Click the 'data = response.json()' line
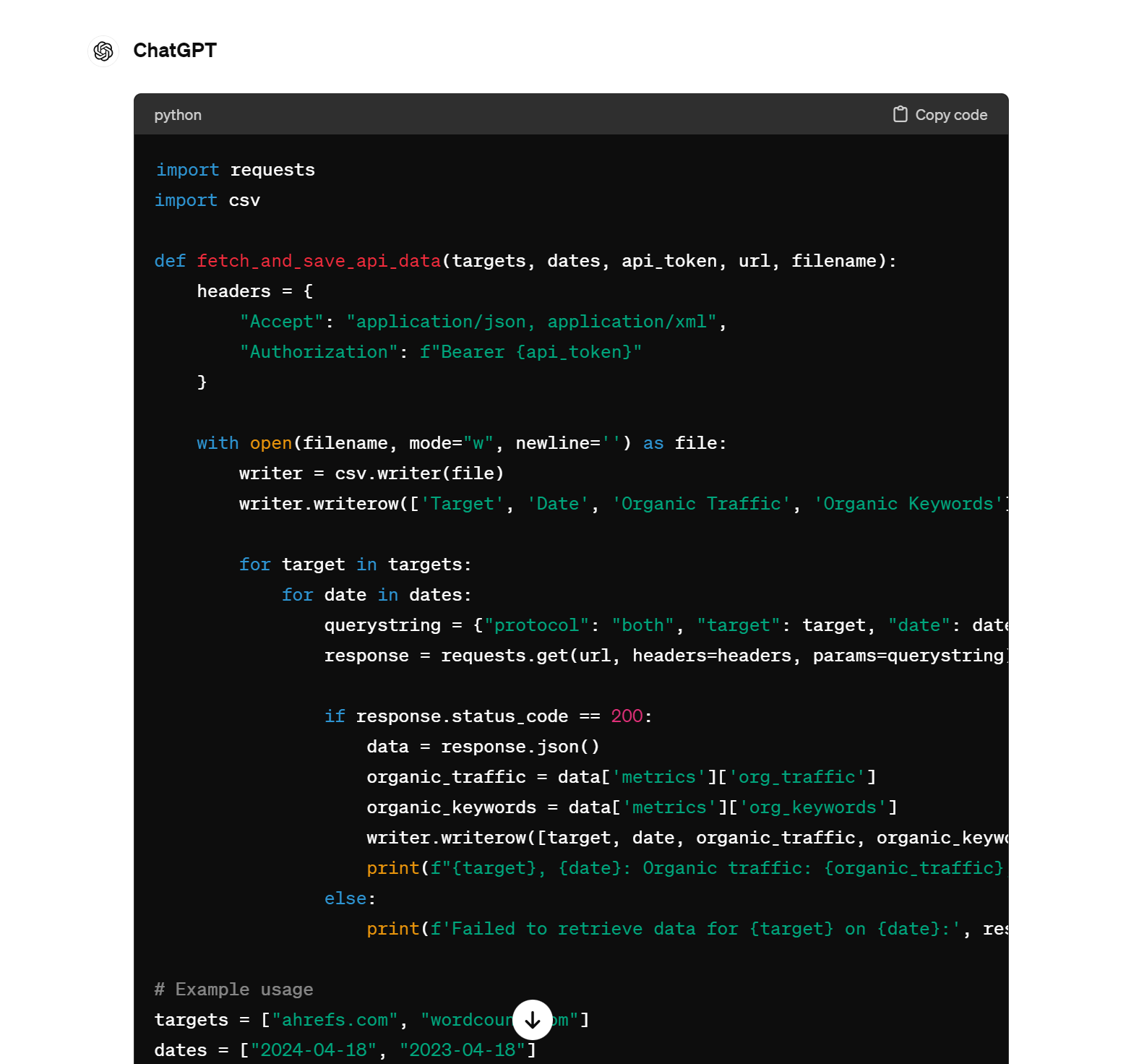1139x1064 pixels. 483,747
